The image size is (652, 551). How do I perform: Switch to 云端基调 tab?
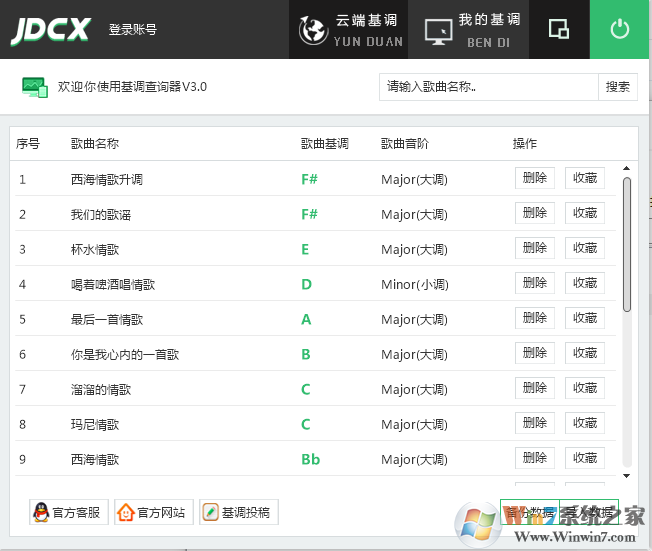tap(351, 30)
